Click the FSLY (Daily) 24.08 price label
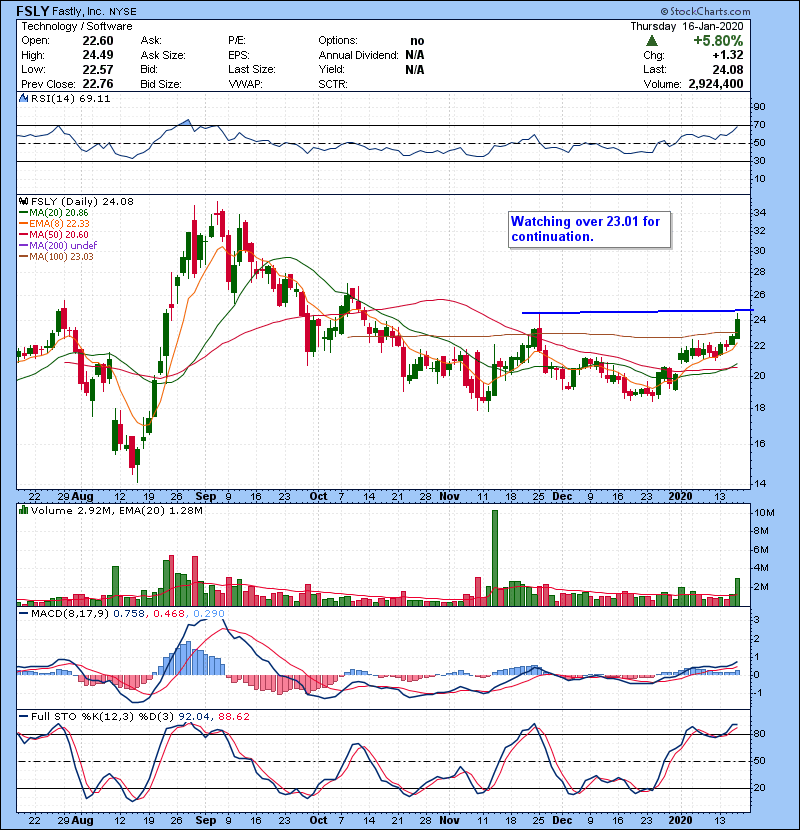The width and height of the screenshot is (800, 830). pos(82,201)
